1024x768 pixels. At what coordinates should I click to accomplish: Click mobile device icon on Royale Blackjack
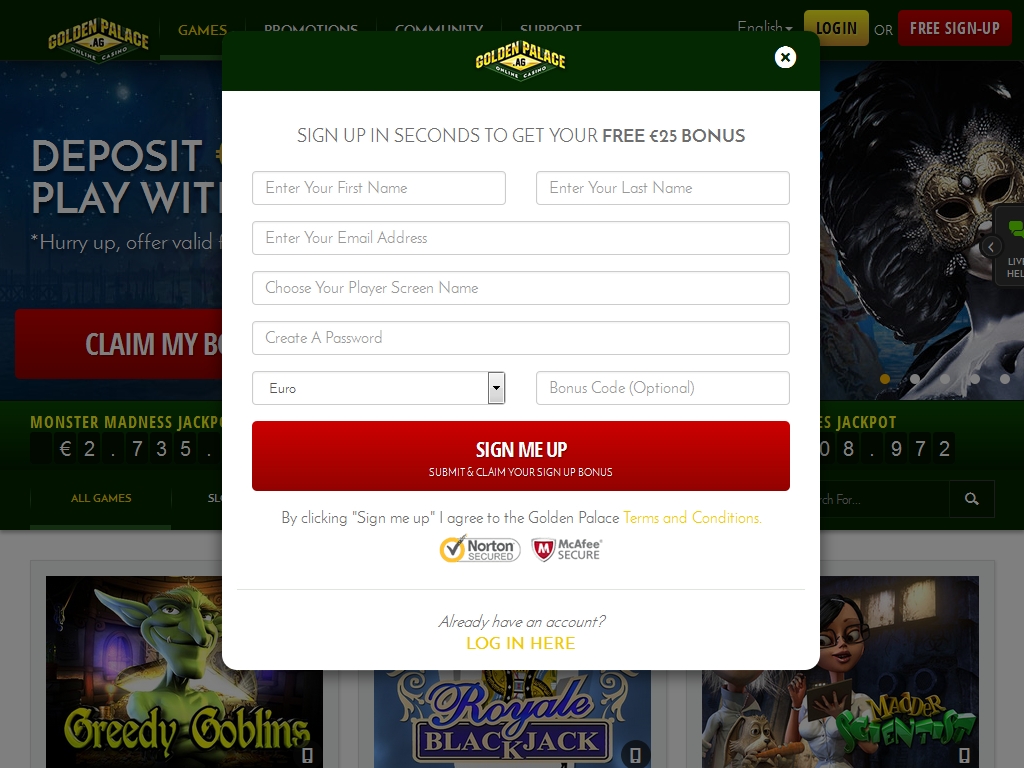[x=635, y=754]
